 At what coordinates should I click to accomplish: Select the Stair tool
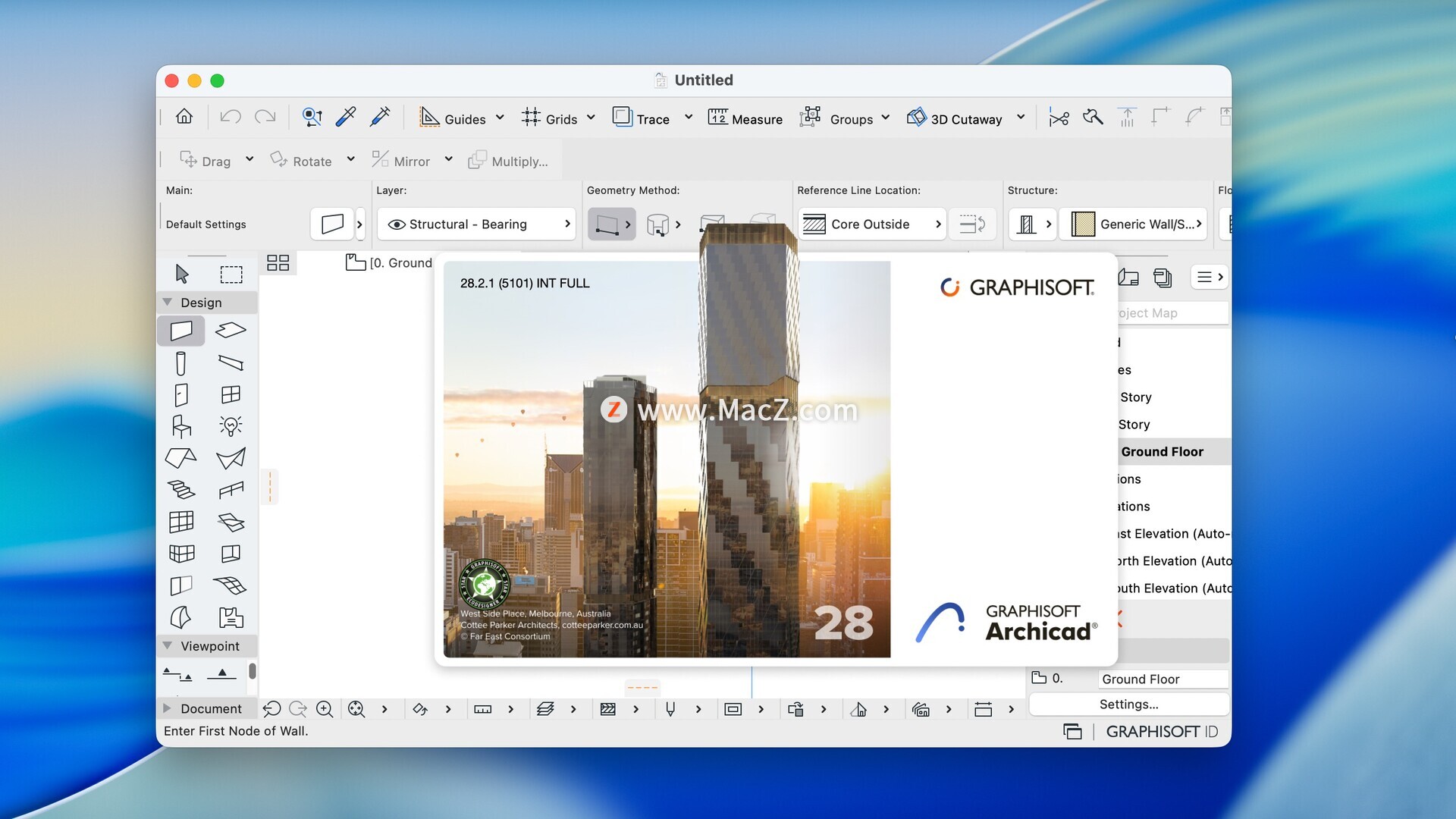point(181,490)
